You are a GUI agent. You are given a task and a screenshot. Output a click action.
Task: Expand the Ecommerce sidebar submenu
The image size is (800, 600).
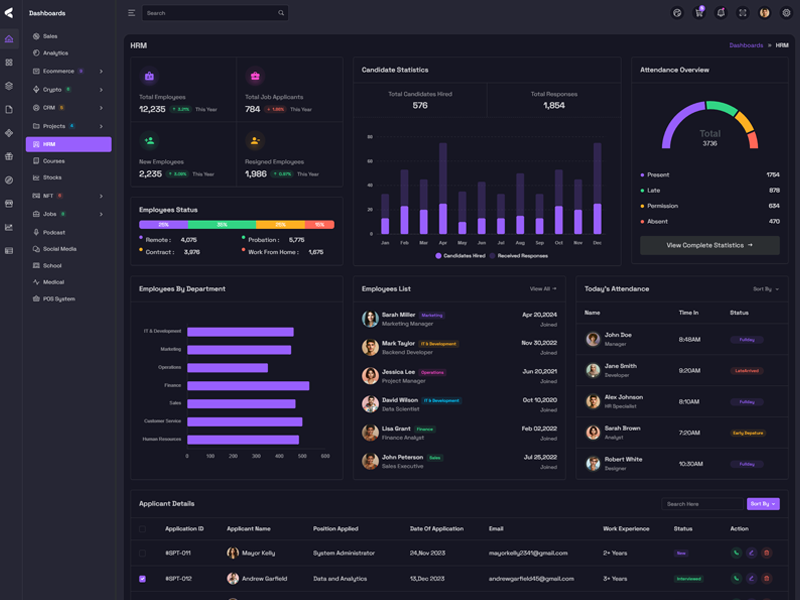click(x=101, y=71)
